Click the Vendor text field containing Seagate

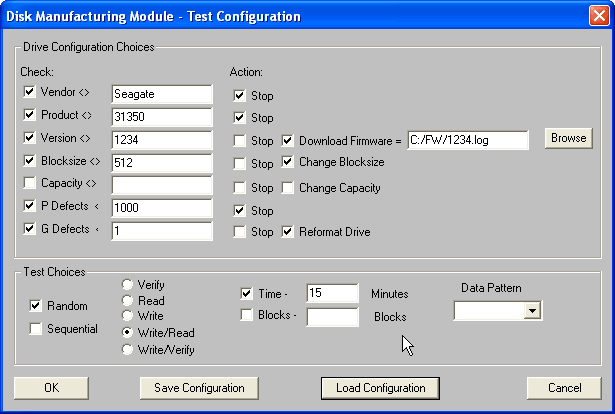coord(161,94)
